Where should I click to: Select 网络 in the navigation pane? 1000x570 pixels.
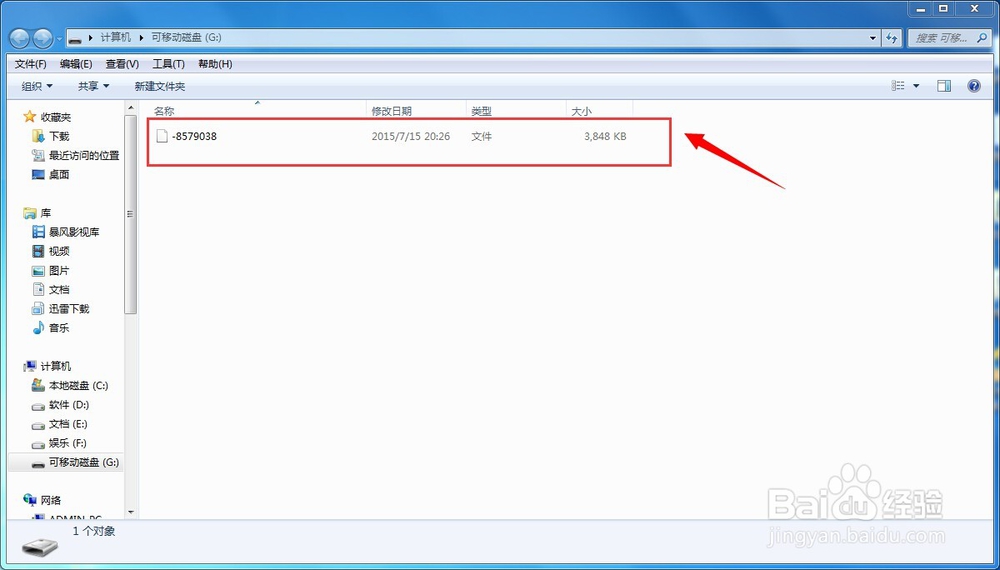point(50,501)
